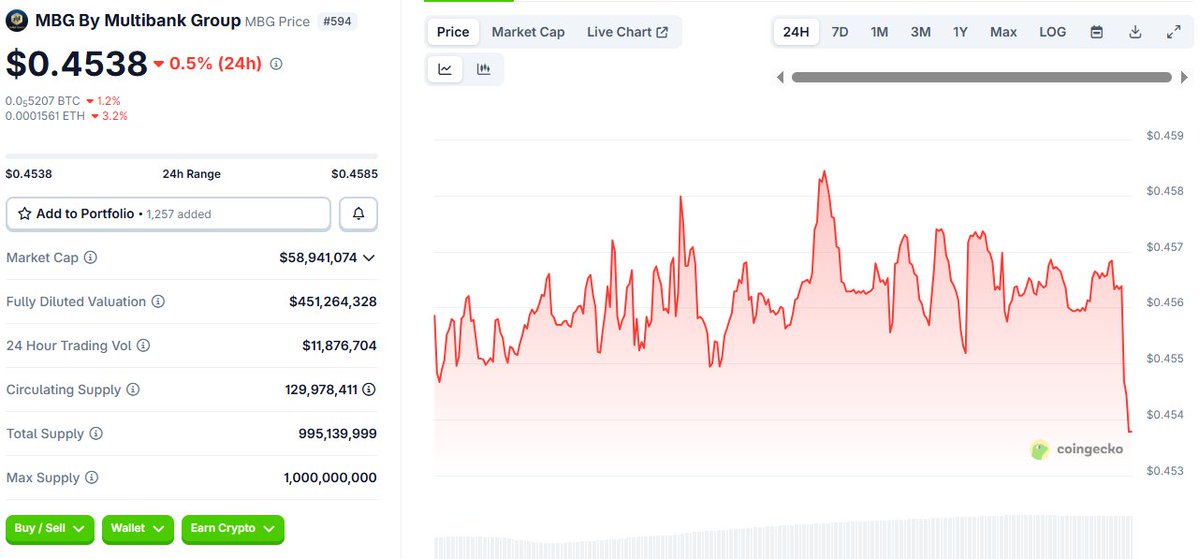This screenshot has height=559, width=1199.
Task: Click right arrow of chart scroller
Action: 1184,77
